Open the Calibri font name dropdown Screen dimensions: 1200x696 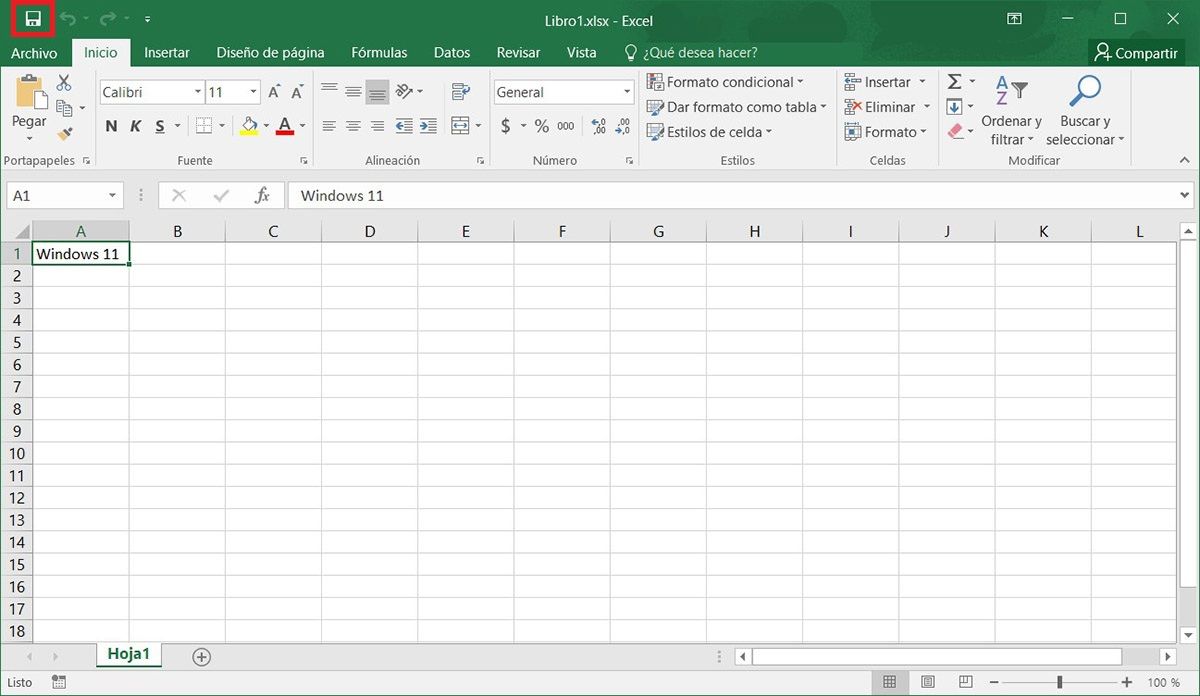[196, 91]
